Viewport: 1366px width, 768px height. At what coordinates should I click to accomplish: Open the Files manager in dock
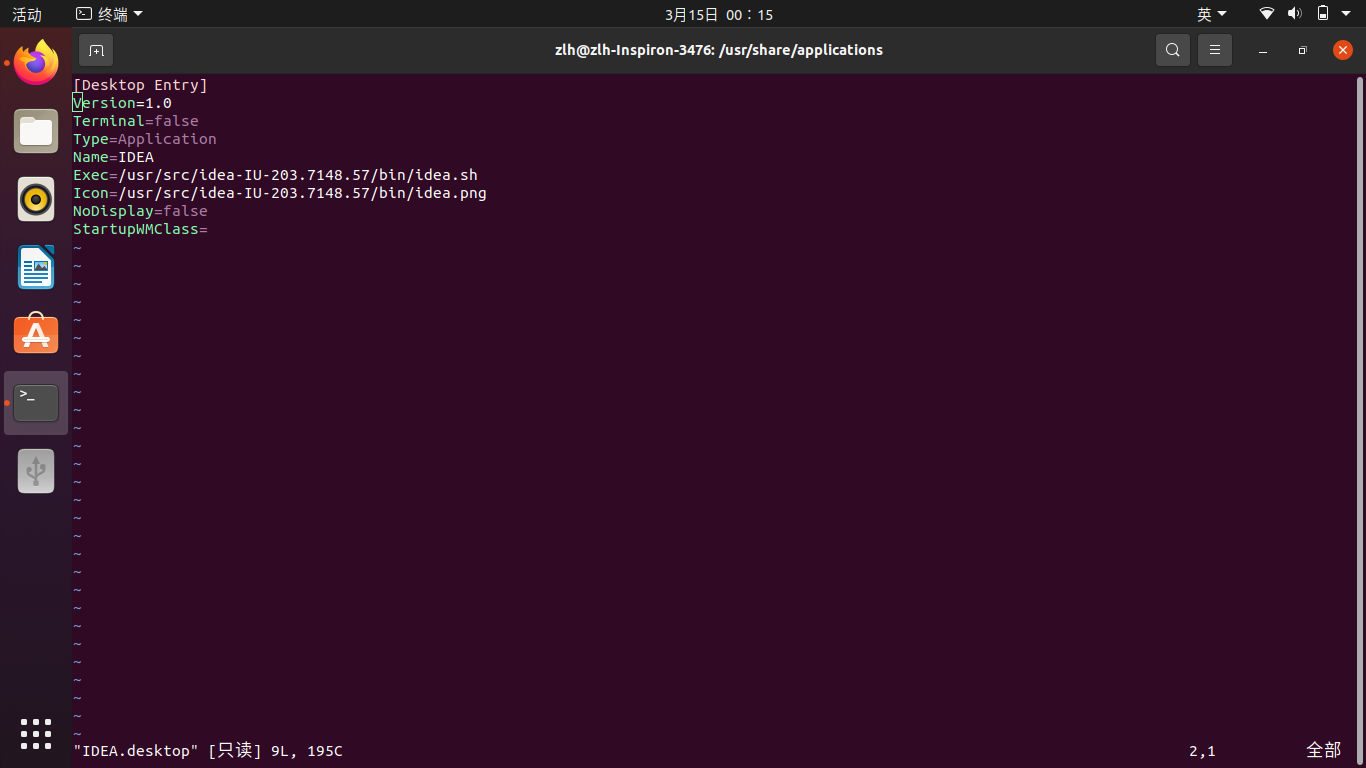pyautogui.click(x=36, y=131)
